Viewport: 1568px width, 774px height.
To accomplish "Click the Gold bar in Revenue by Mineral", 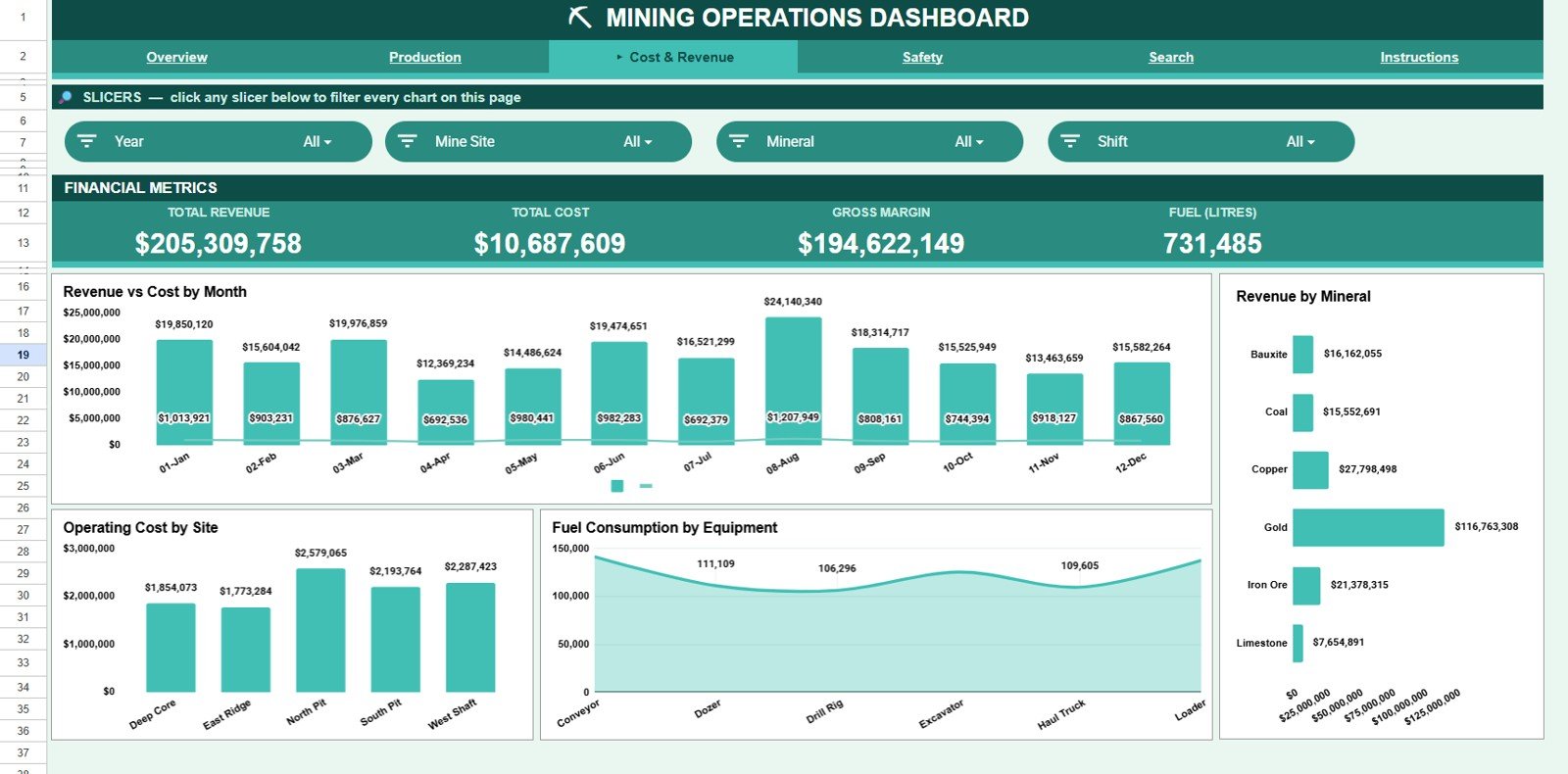I will (x=1368, y=527).
